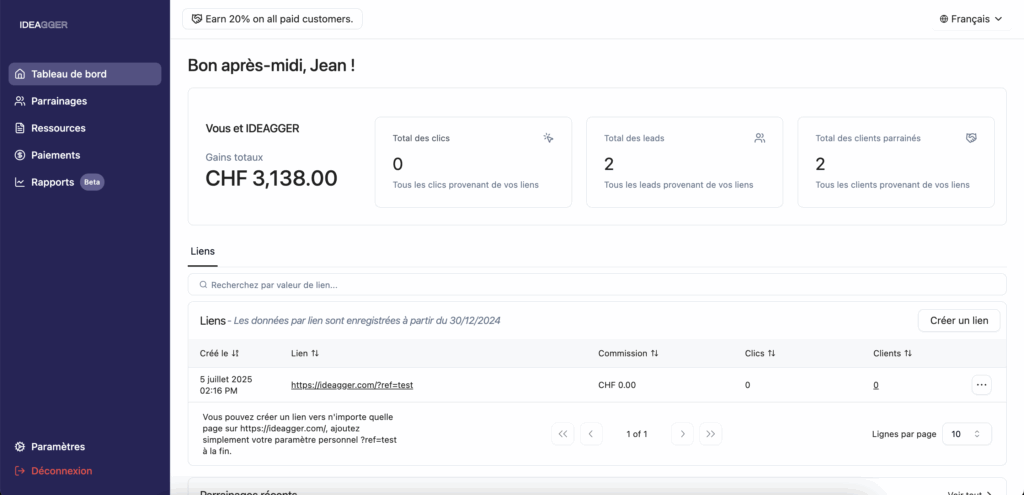Screen dimensions: 1024x495
Task: Click the Vous et IDEAGGER heading
Action: click(252, 129)
